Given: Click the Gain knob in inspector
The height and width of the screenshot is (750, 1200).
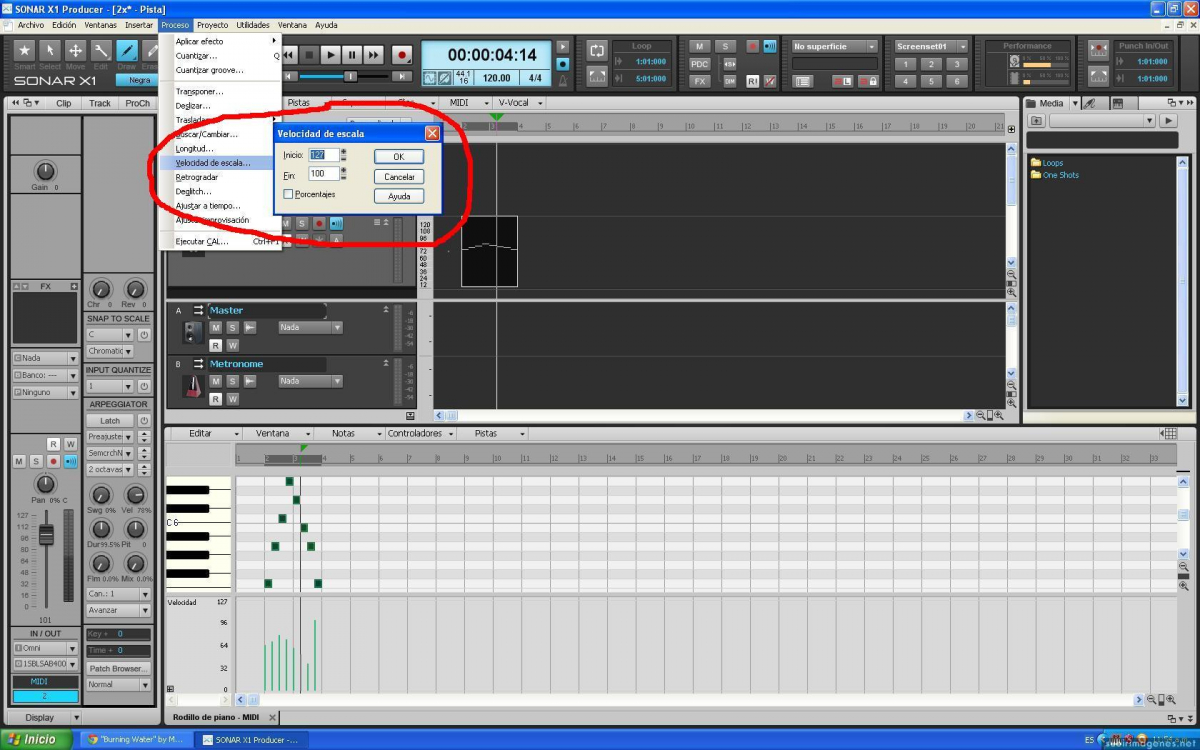Looking at the screenshot, I should tap(45, 171).
